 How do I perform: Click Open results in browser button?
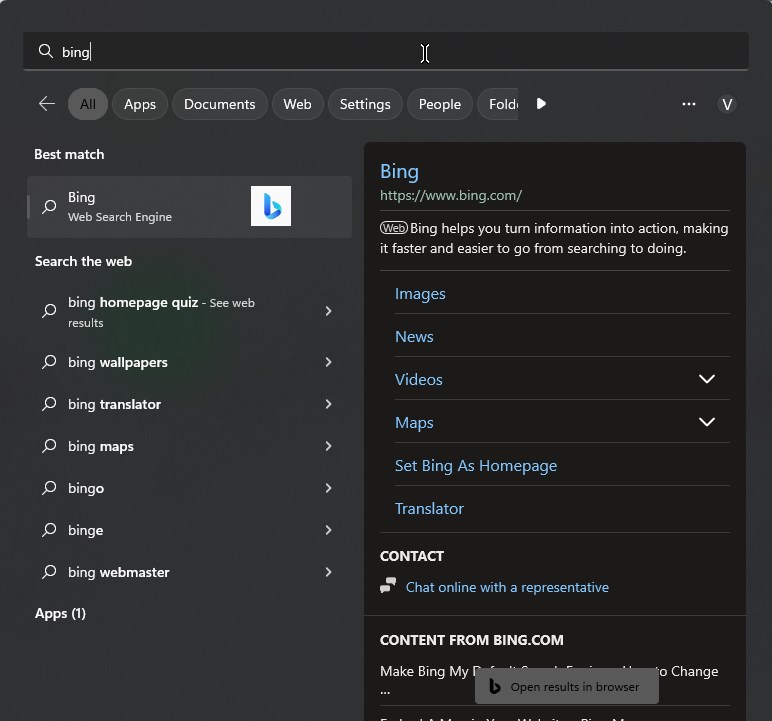pos(566,687)
